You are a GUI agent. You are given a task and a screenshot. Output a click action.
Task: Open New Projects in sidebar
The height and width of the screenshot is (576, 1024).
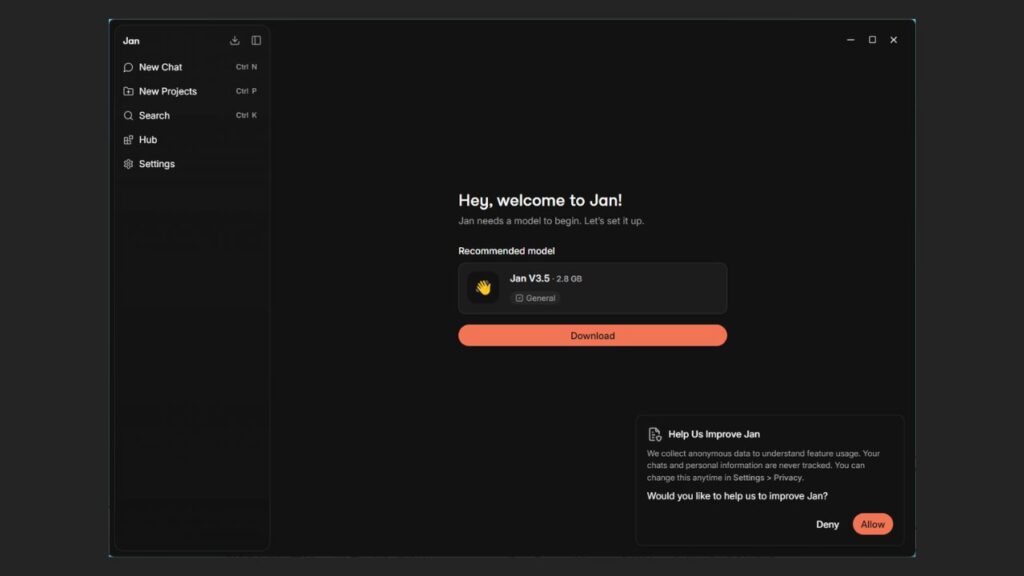[x=191, y=91]
